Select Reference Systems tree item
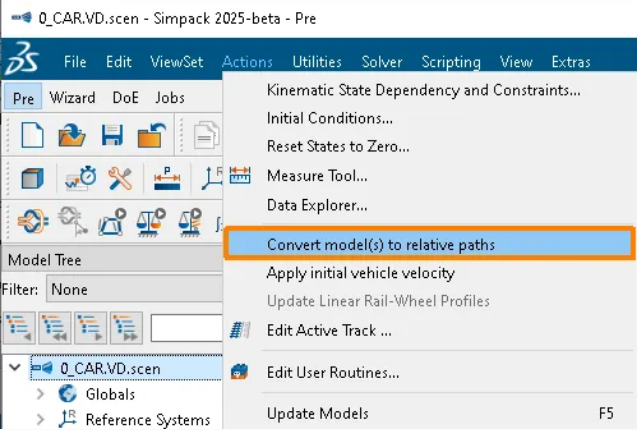The height and width of the screenshot is (430, 637). click(x=148, y=419)
